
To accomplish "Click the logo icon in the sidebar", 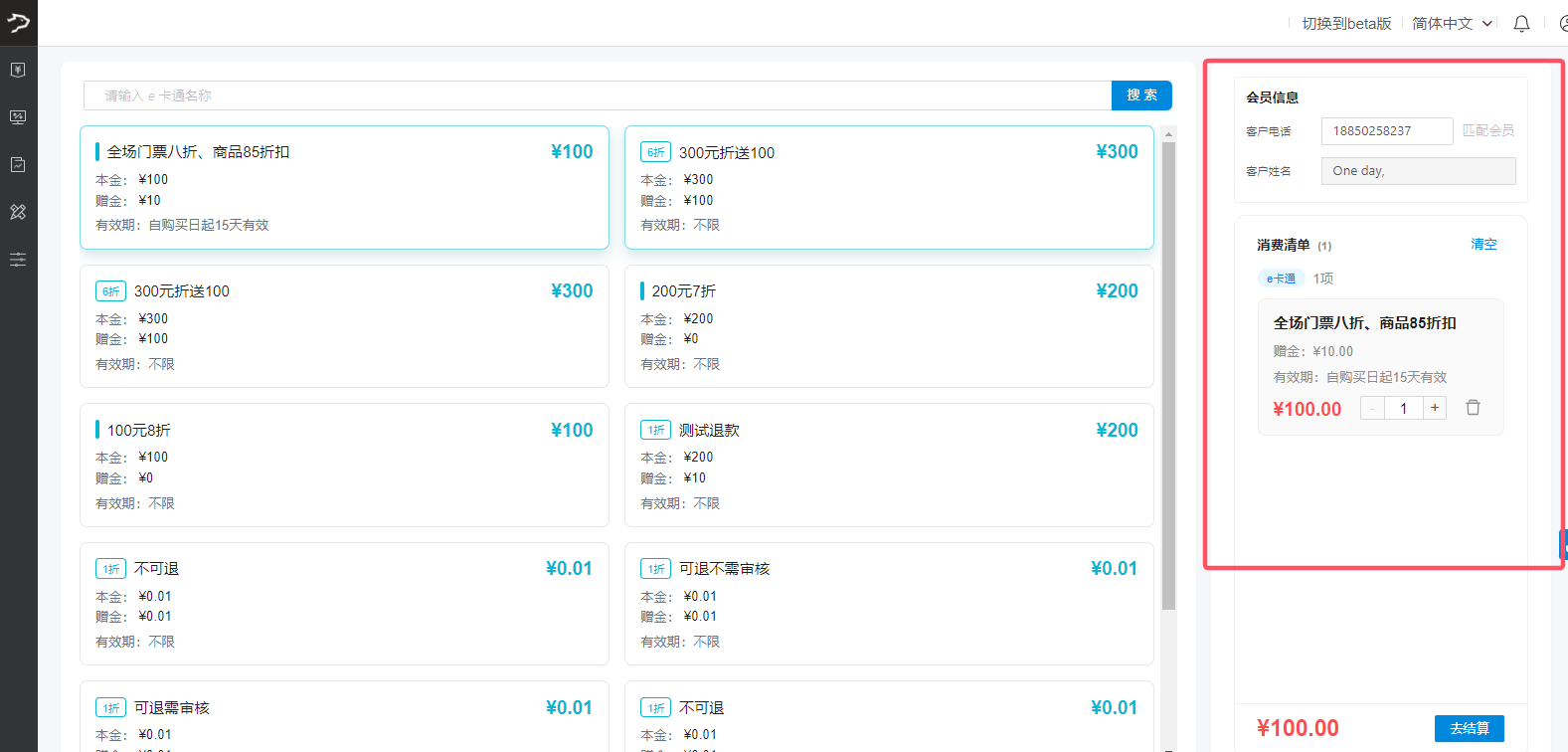I will pyautogui.click(x=18, y=22).
